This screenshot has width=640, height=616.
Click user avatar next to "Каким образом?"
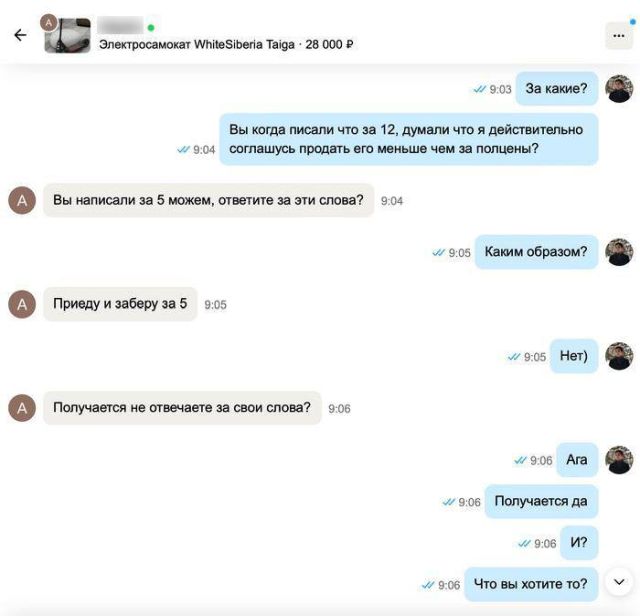[x=619, y=252]
